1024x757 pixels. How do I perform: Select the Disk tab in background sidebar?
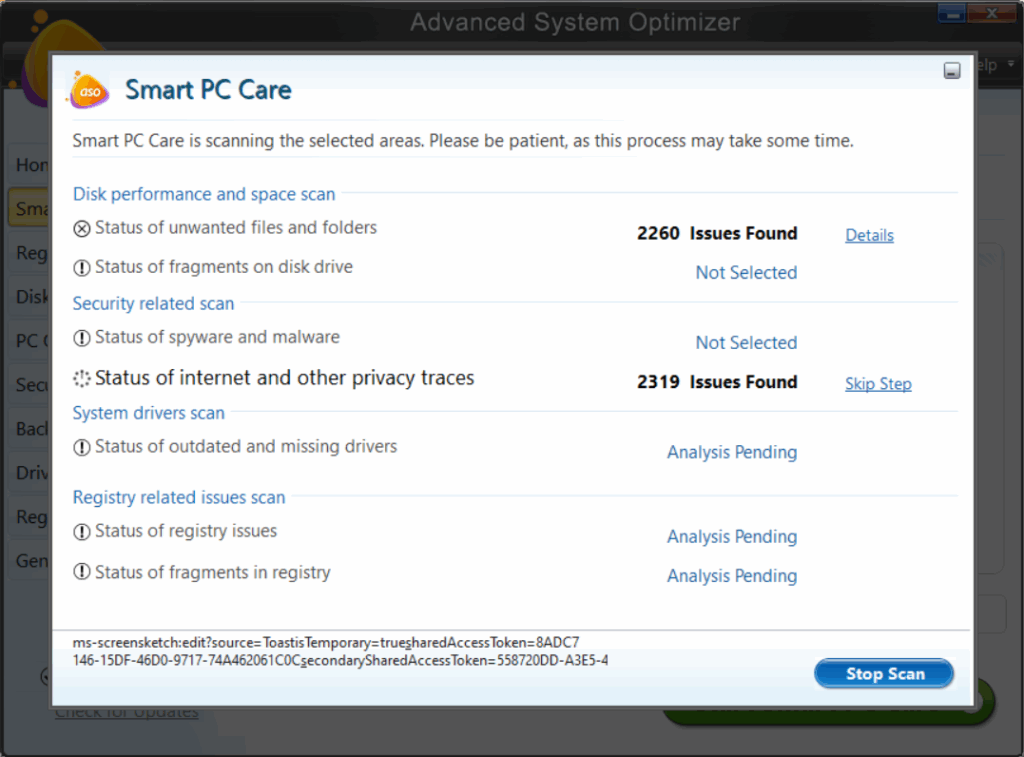(30, 297)
